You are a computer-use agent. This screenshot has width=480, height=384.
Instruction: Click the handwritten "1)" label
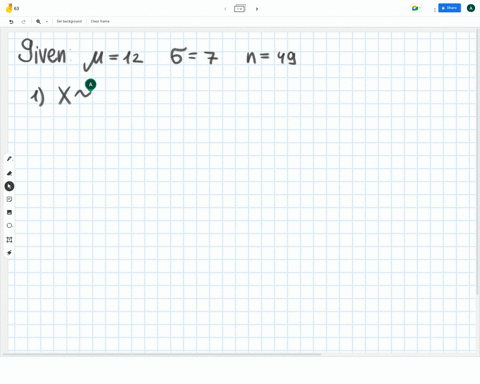click(38, 97)
